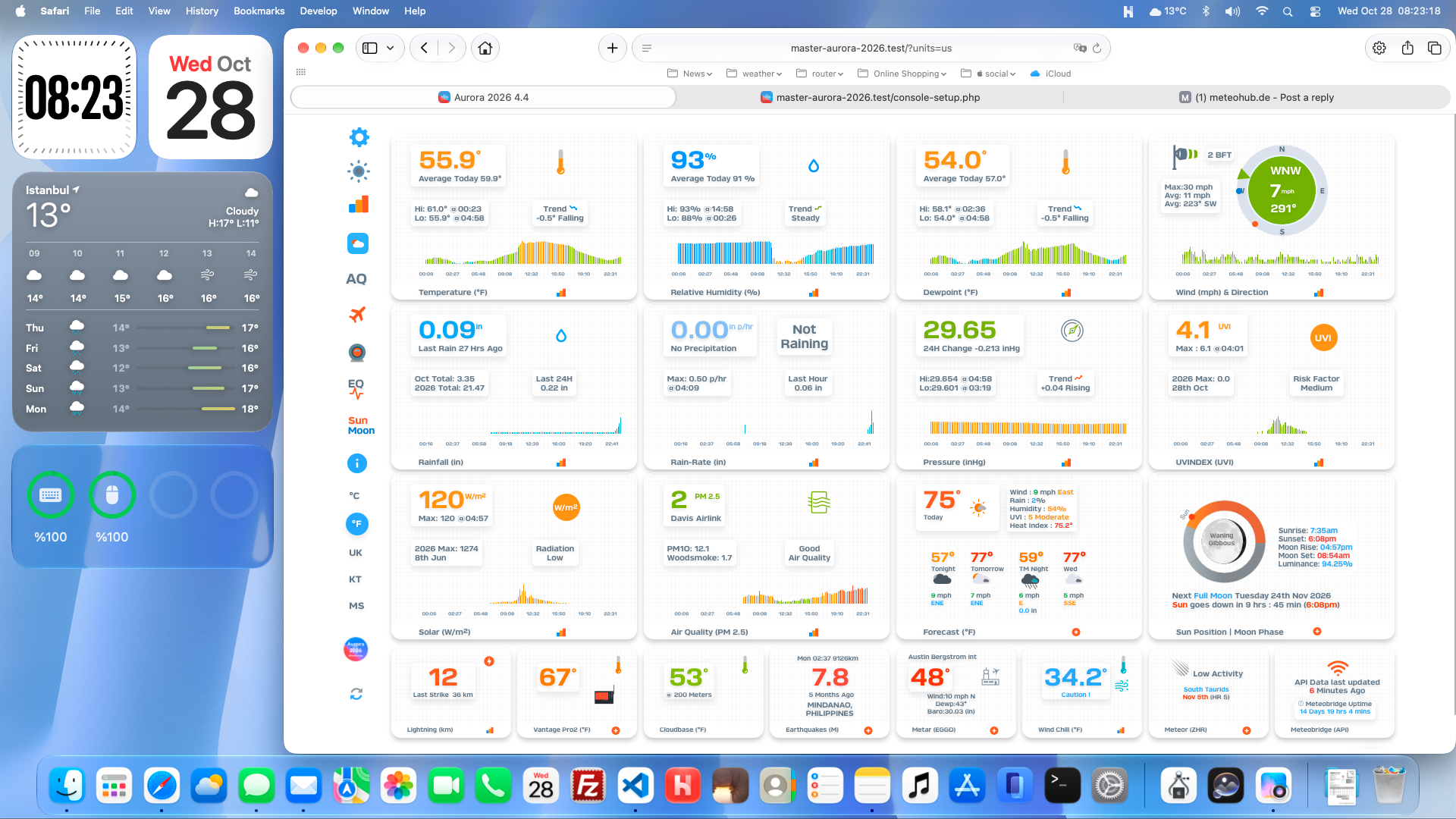Expand the News bookmarks folder

point(689,74)
